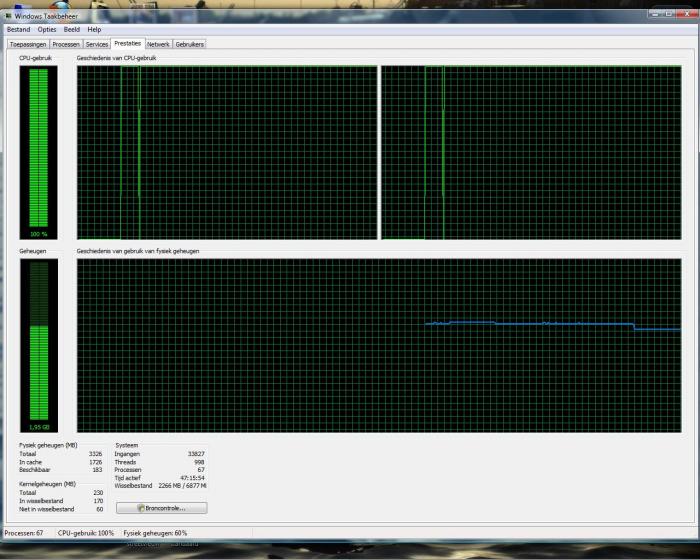Open the Help menu
This screenshot has height=560, width=700.
[94, 29]
